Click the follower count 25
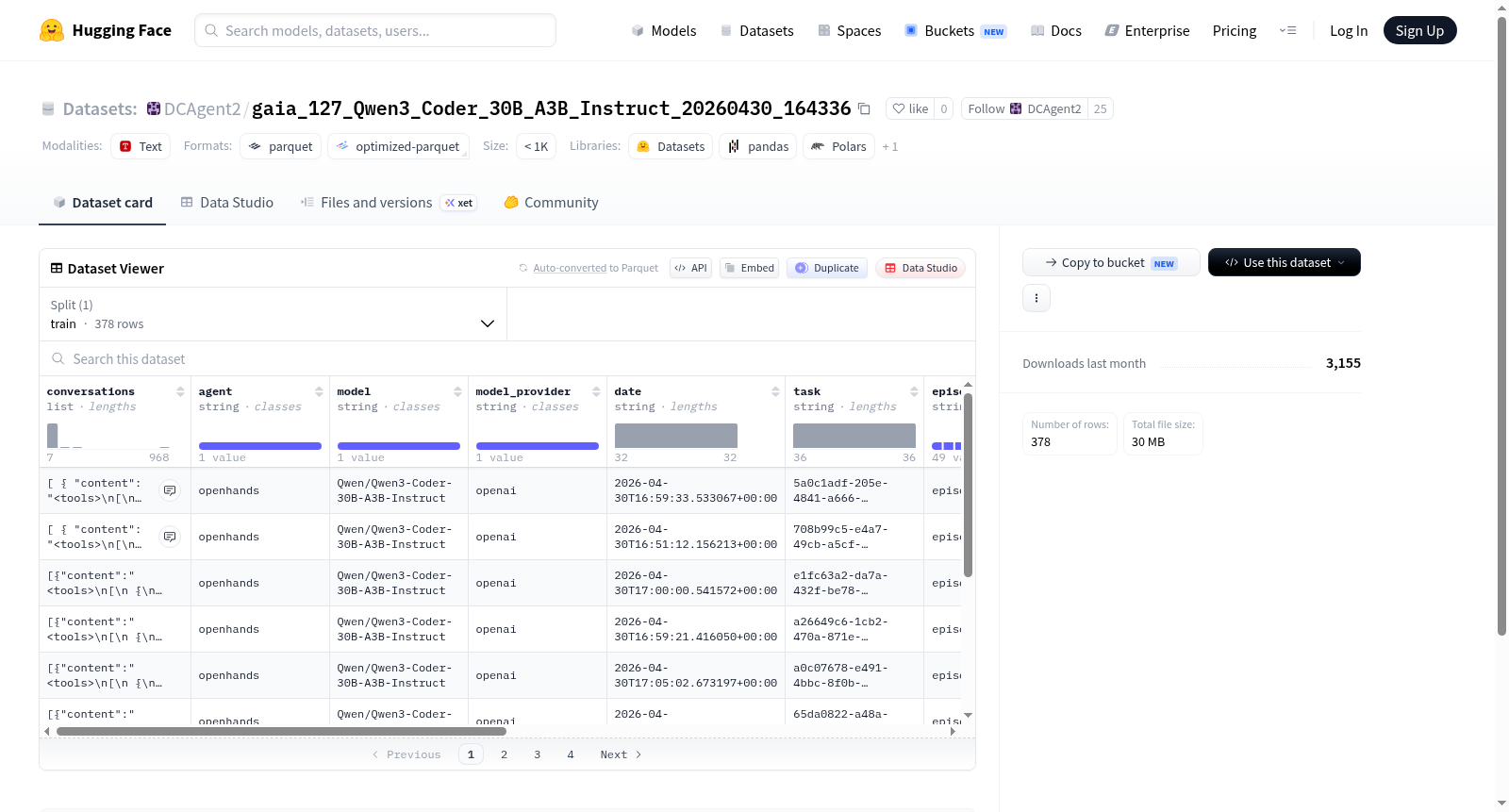 click(x=1101, y=108)
